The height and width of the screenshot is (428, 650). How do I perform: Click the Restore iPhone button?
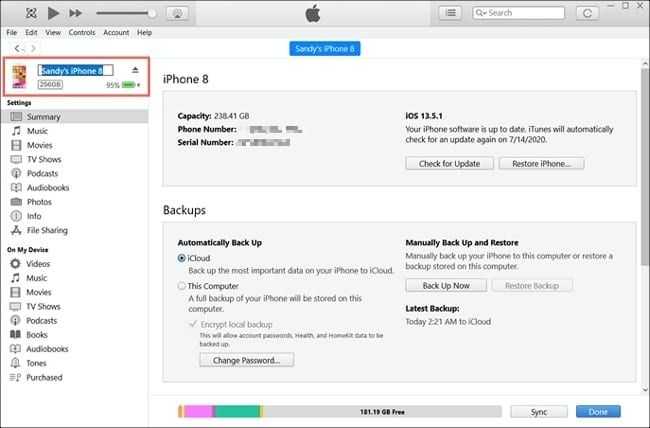tap(541, 163)
